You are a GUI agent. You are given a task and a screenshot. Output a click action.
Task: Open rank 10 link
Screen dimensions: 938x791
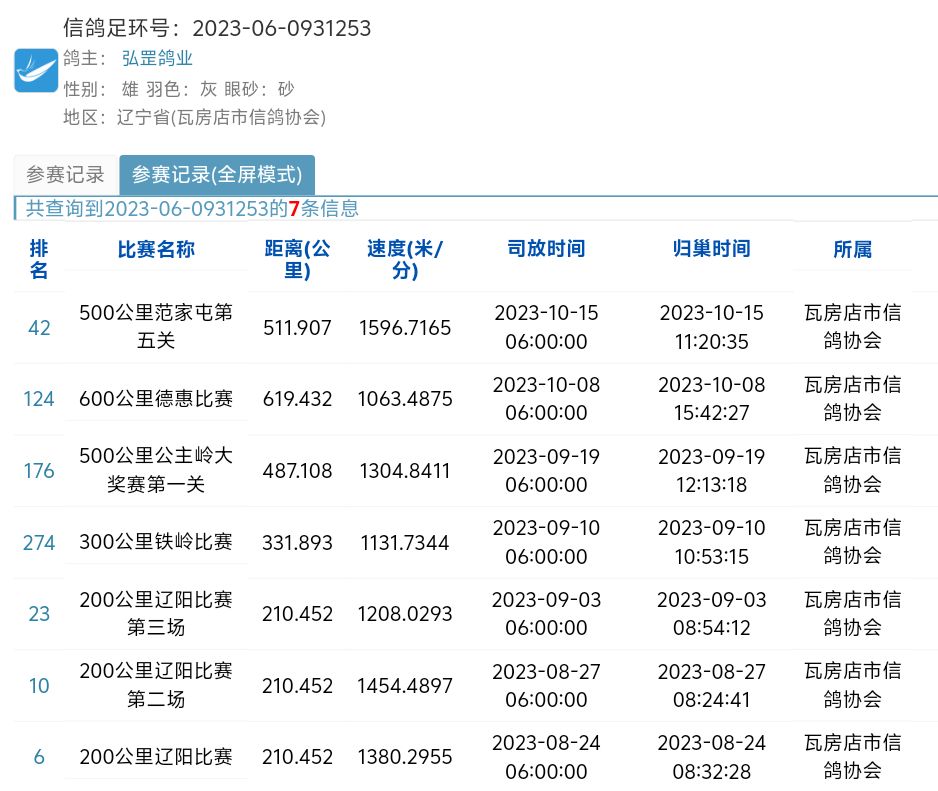coord(39,686)
